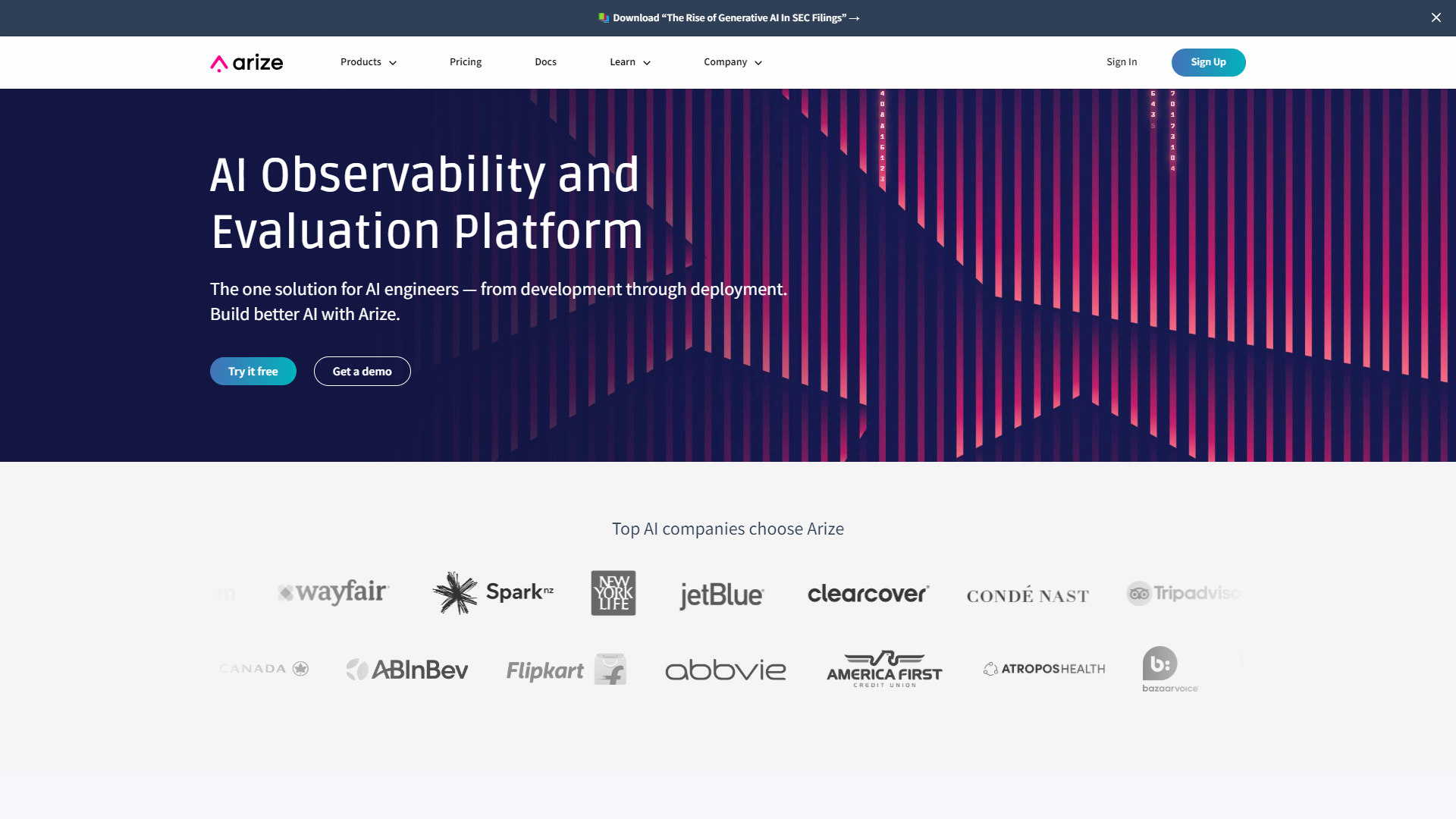Viewport: 1456px width, 819px height.
Task: Dismiss the announcement banner
Action: [x=1436, y=18]
